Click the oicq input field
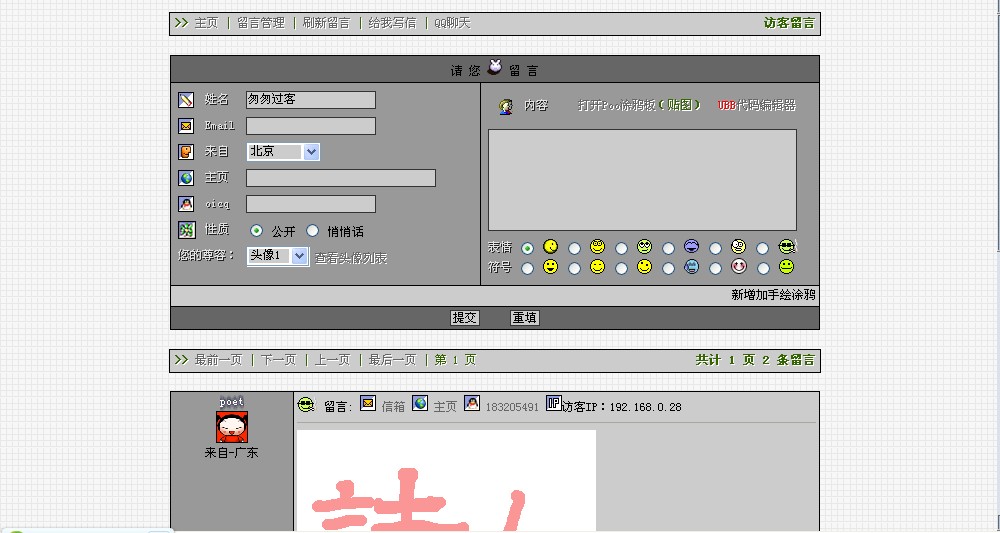Image resolution: width=1000 pixels, height=533 pixels. point(311,204)
